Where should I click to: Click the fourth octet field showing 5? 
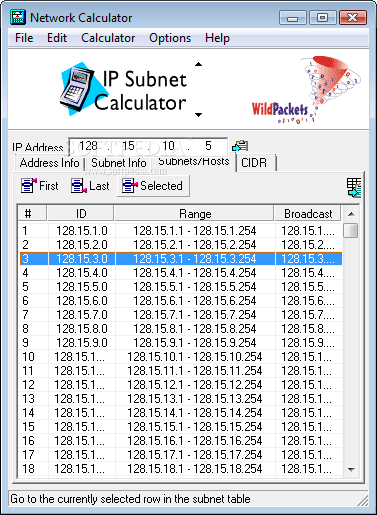pos(208,146)
